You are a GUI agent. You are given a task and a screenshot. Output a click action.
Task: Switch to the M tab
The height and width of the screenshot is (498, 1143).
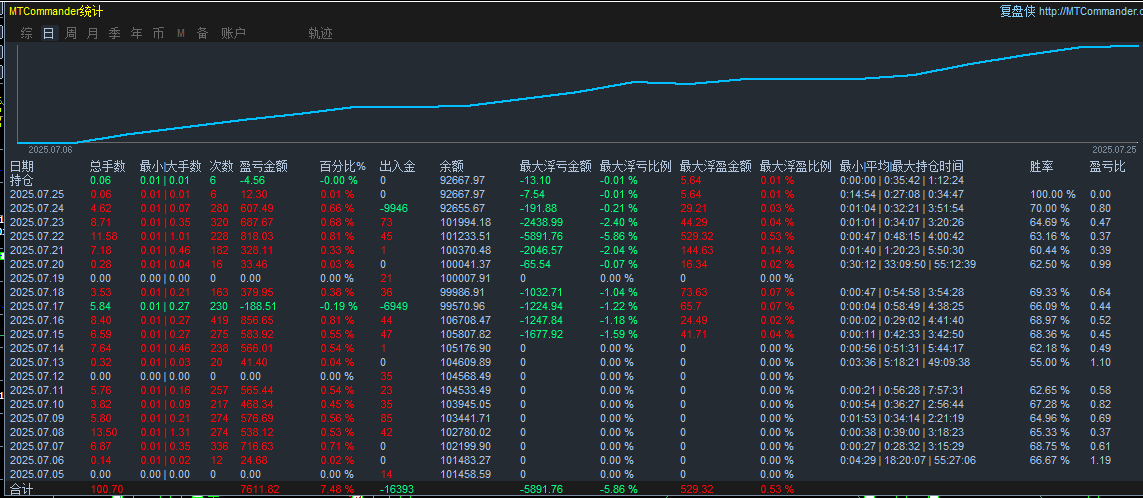click(180, 33)
